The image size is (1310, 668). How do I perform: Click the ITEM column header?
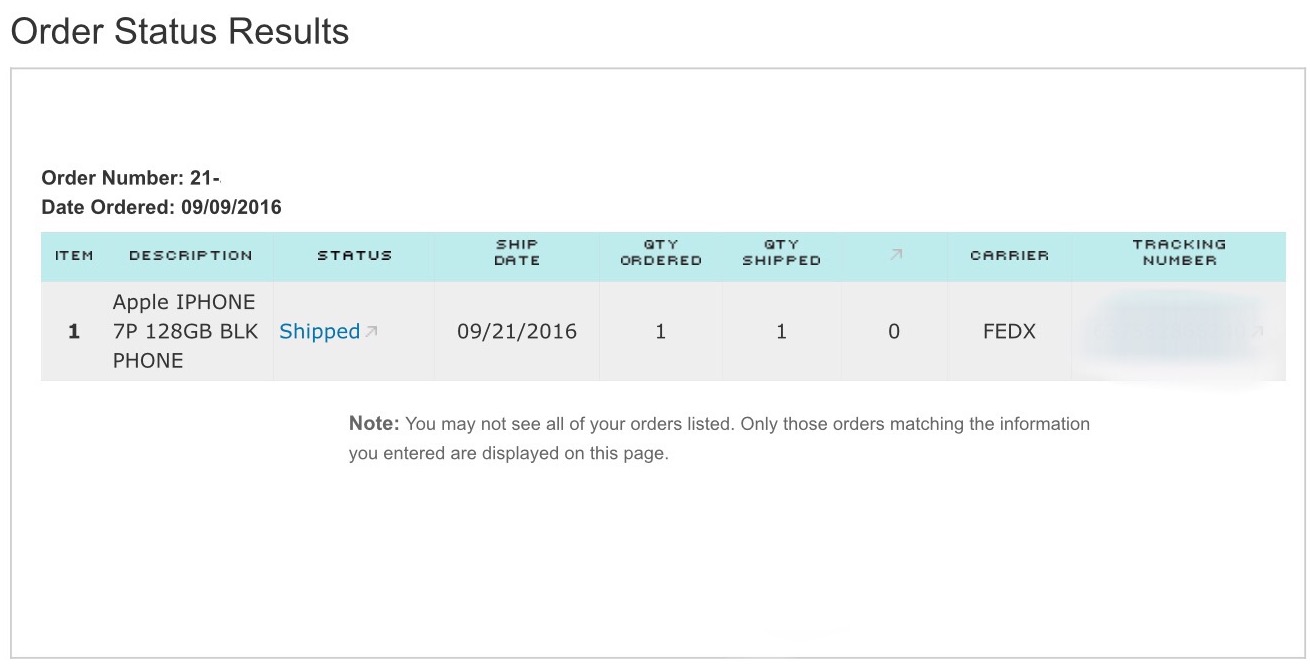coord(74,256)
